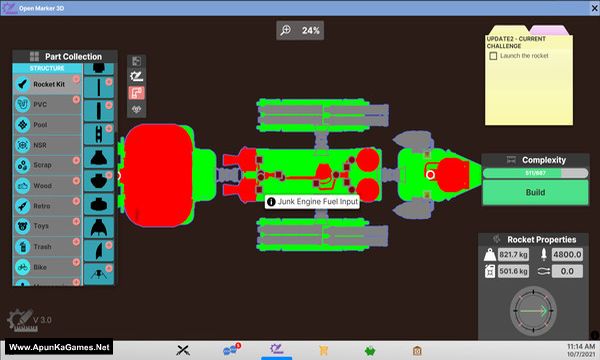Click the 24% zoom level value
This screenshot has height=360, width=600.
(310, 31)
